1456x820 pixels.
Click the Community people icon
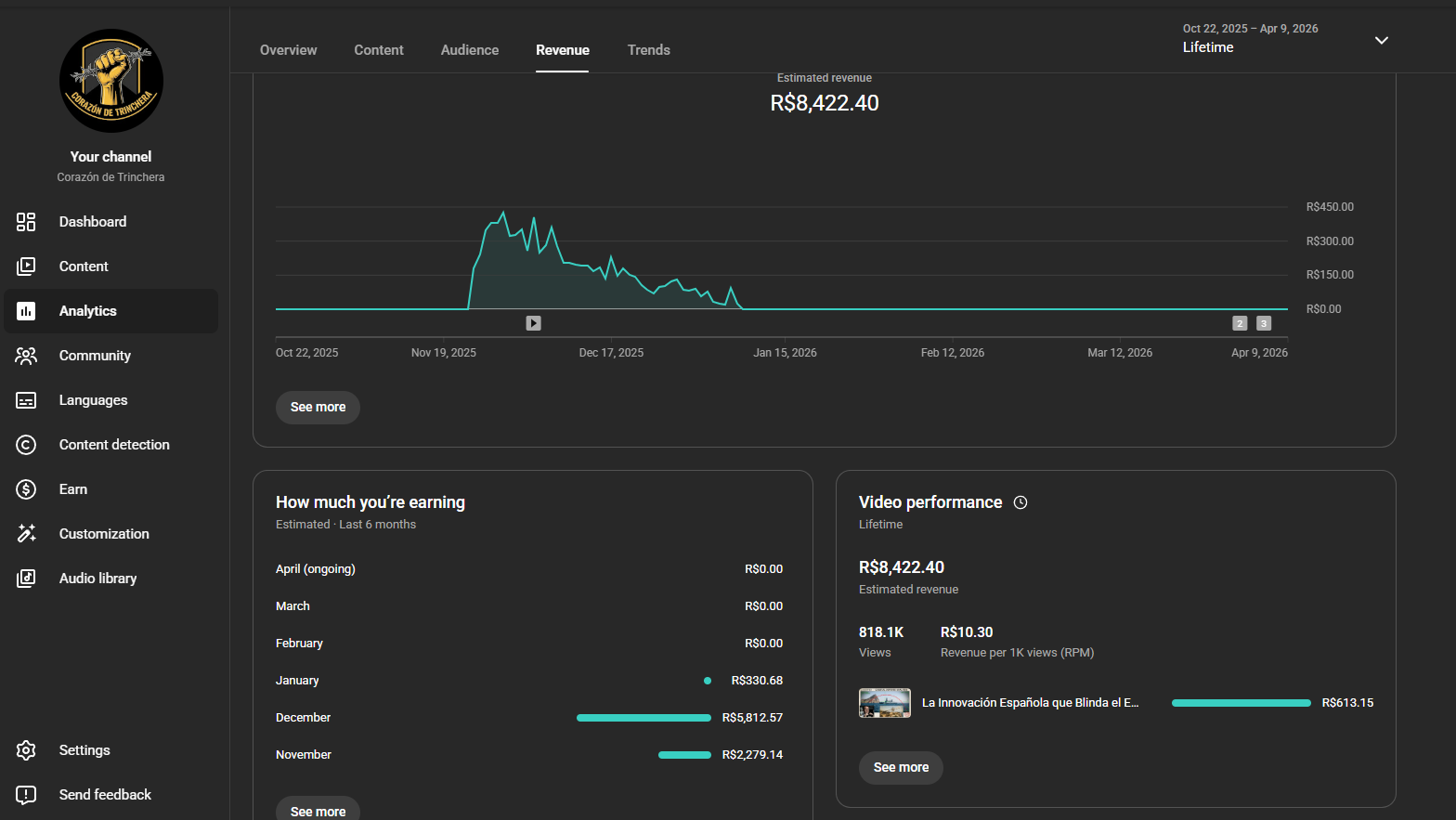point(26,356)
